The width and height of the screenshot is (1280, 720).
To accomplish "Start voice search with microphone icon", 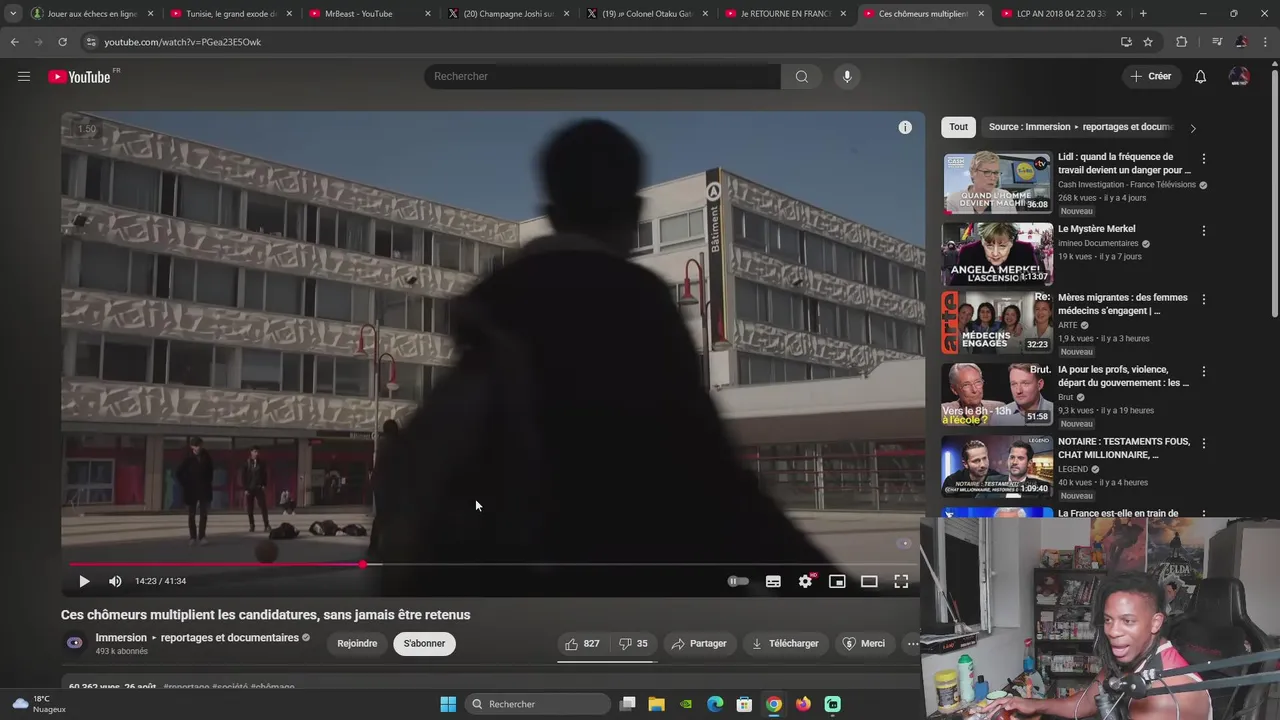I will click(x=847, y=77).
